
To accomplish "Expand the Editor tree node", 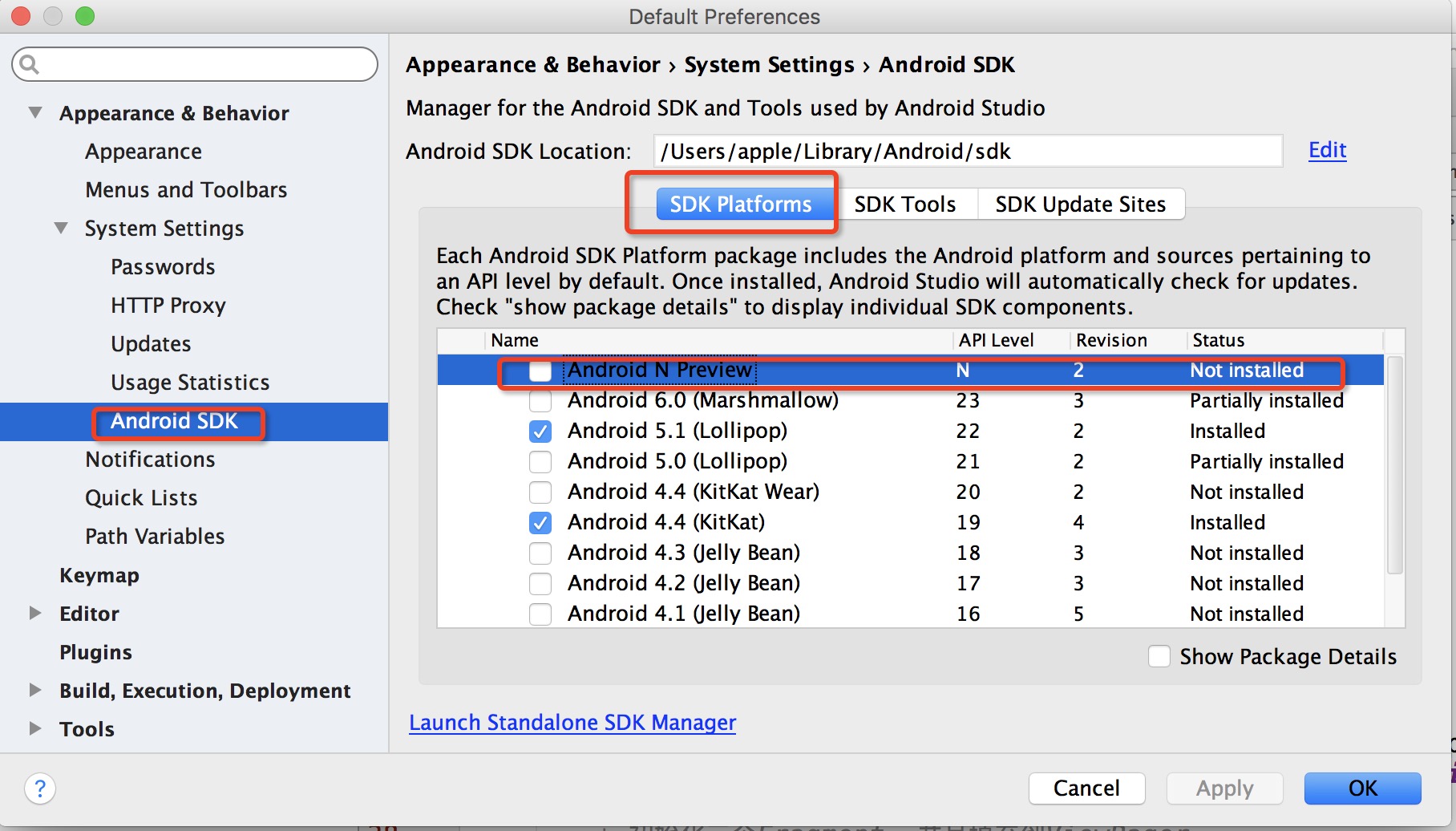I will coord(35,614).
